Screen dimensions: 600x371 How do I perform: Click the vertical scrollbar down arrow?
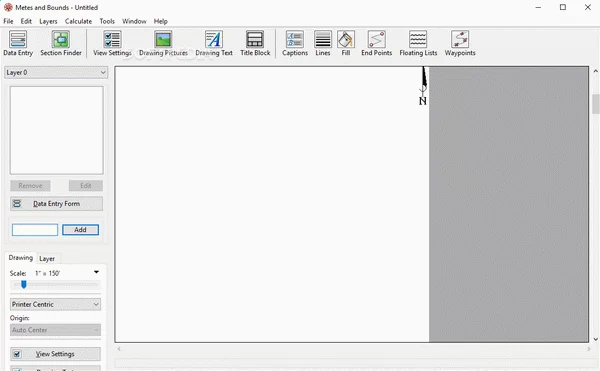595,339
